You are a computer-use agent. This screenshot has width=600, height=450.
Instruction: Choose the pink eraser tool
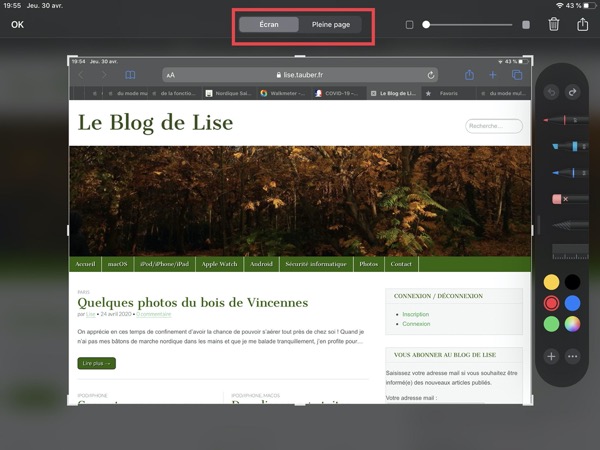click(x=562, y=199)
